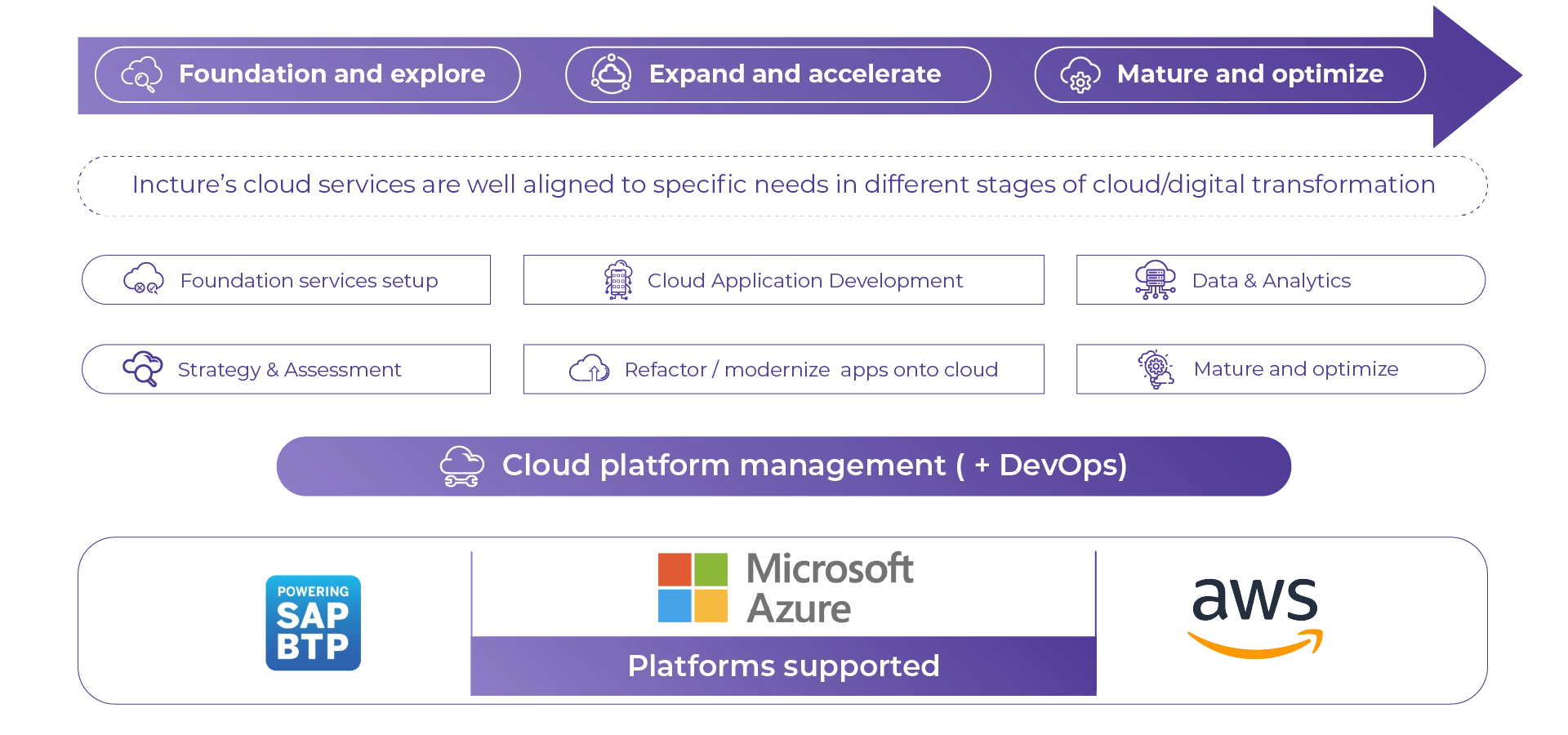Click the Foundation services setup cloud icon
The image size is (1568, 735).
[143, 280]
